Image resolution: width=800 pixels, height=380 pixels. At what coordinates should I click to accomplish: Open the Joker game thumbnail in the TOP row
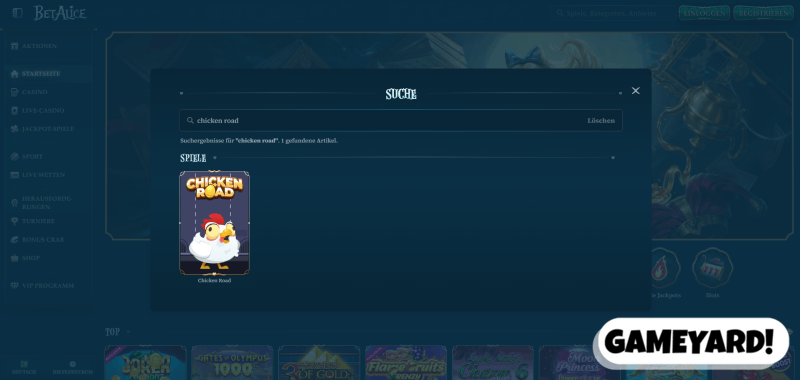click(x=145, y=363)
